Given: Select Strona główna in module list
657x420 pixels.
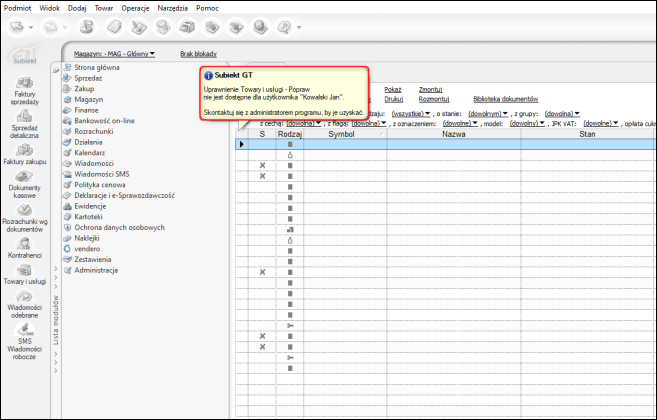Looking at the screenshot, I should pyautogui.click(x=97, y=67).
